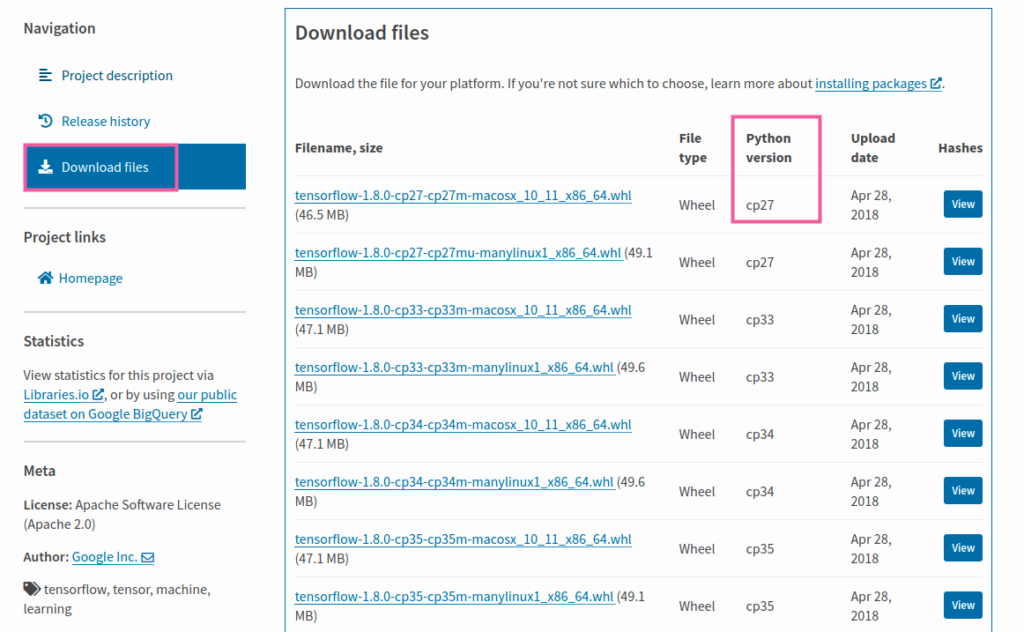
Task: Open the Libraries.io statistics link
Action: pyautogui.click(x=56, y=395)
